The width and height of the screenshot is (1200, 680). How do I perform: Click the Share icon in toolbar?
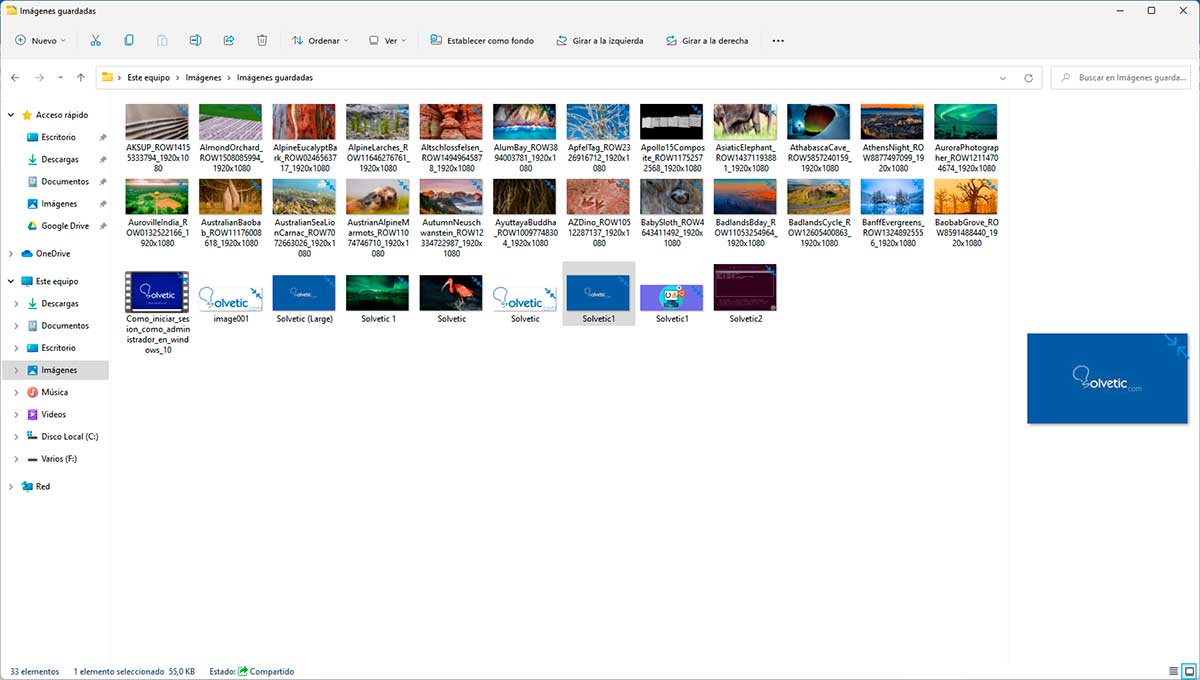point(229,41)
